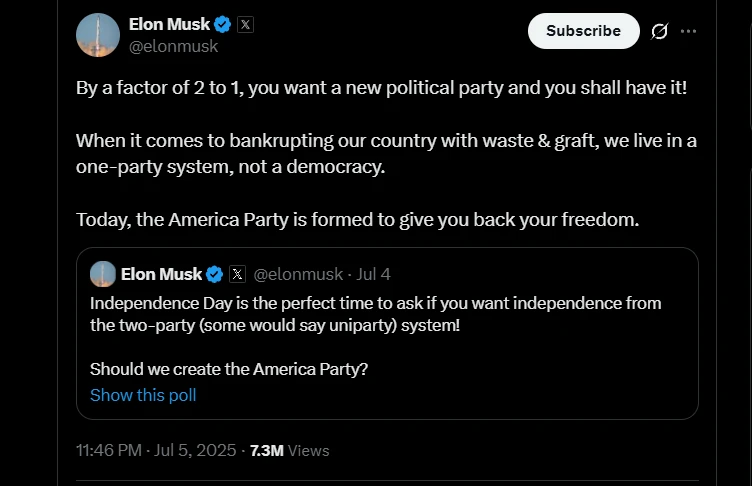Click the 'Should we create the America Party?' line
Screen dimensions: 752x486
point(229,369)
